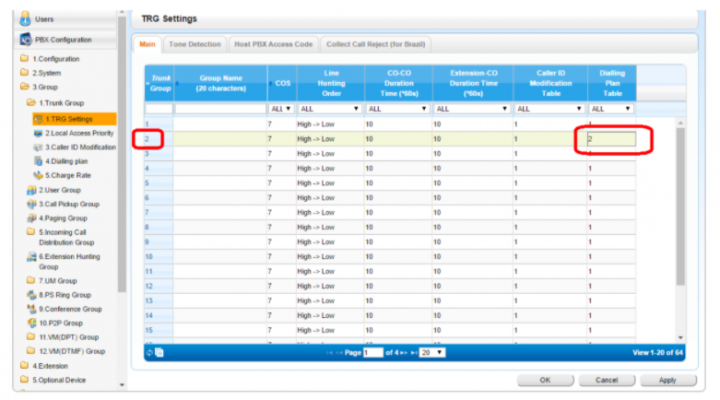Click the OK button
Image resolution: width=720 pixels, height=400 pixels.
[x=544, y=381]
